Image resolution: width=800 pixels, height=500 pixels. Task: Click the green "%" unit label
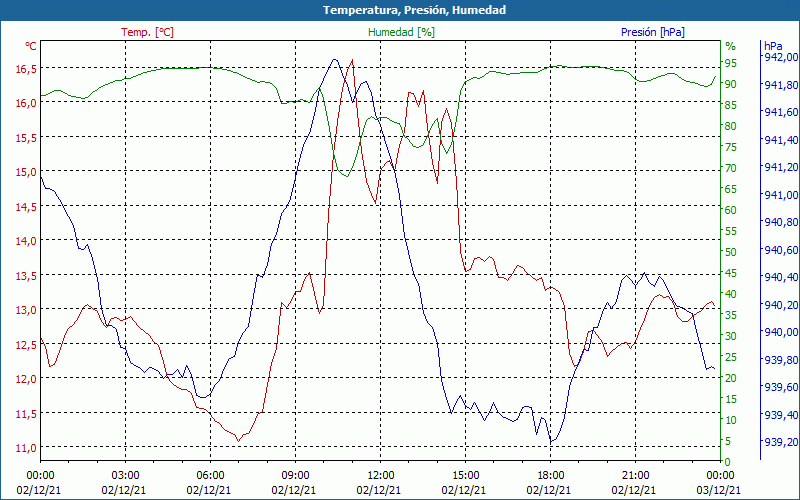(731, 46)
